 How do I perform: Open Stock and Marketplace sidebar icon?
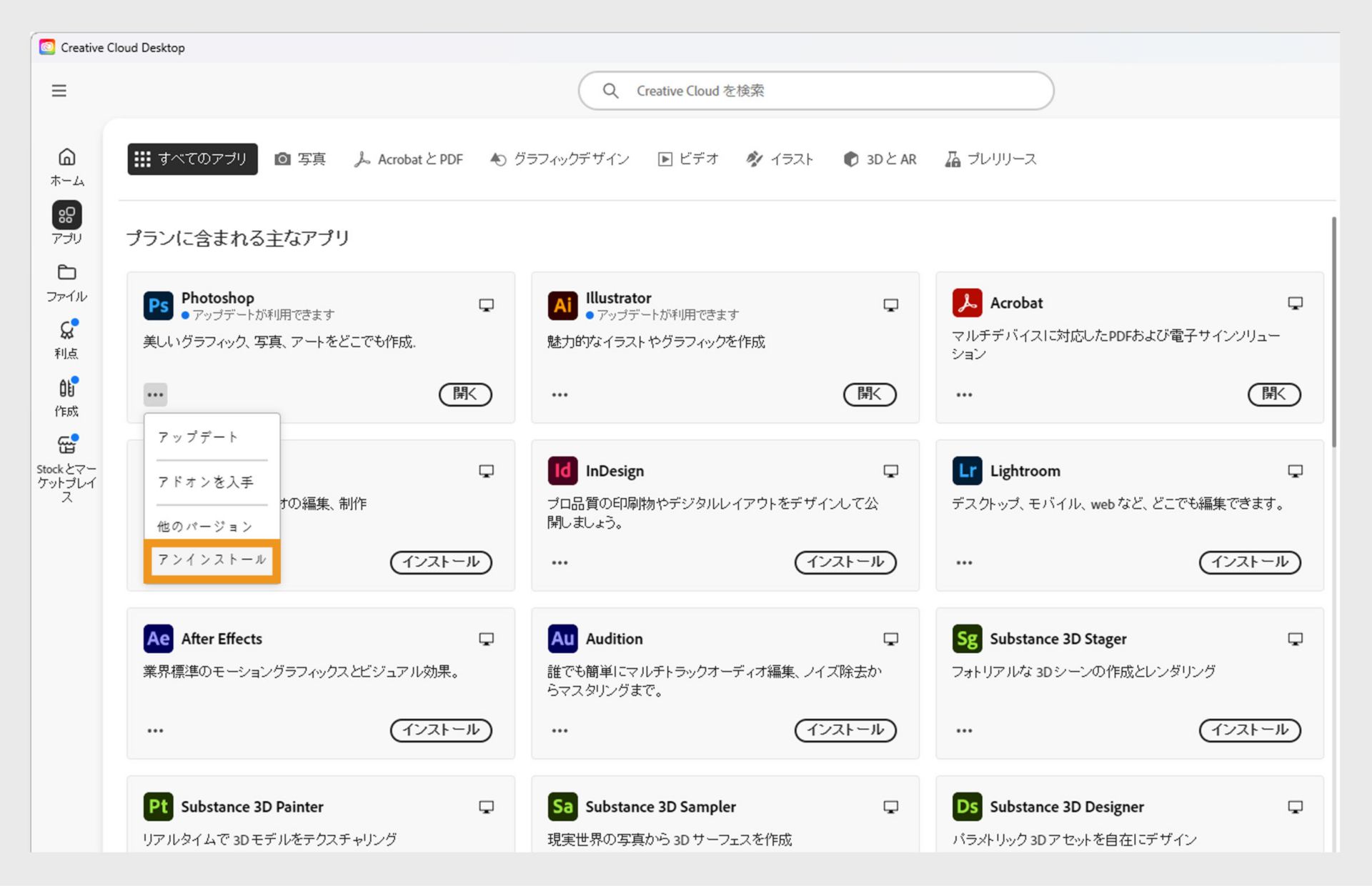[66, 468]
